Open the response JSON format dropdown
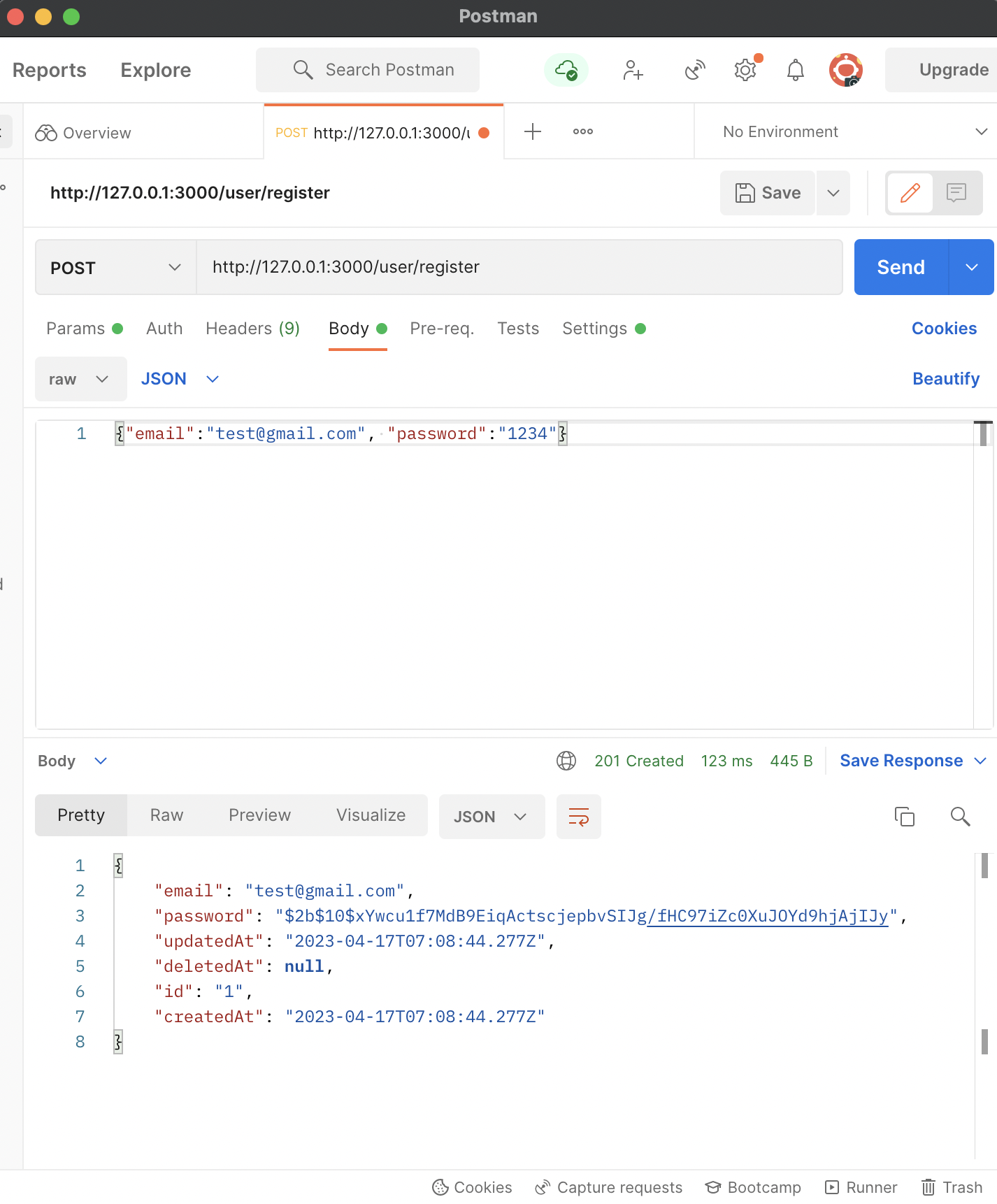Screen dimensions: 997x1204 (x=492, y=817)
